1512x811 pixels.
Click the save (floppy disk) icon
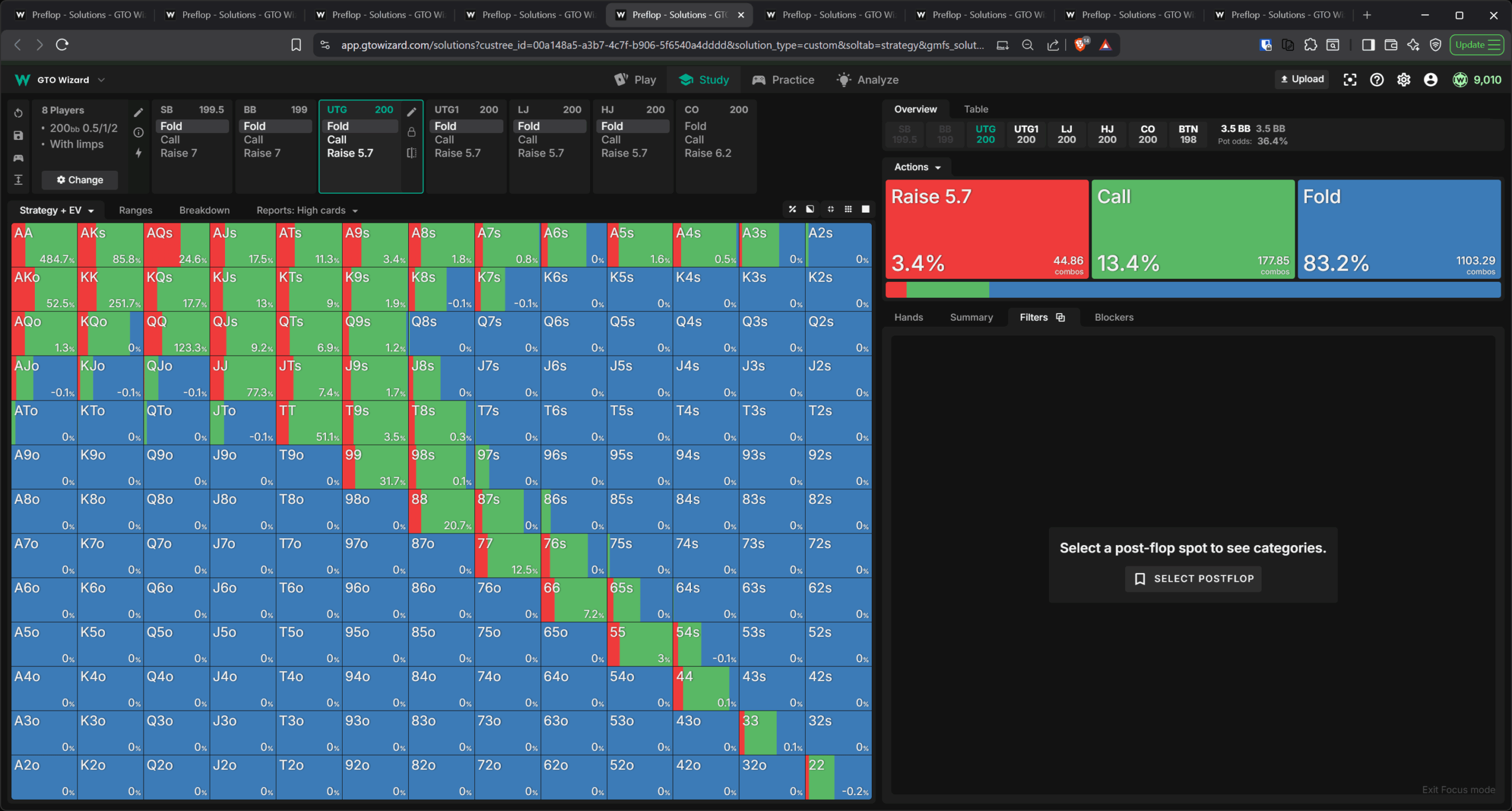[x=18, y=135]
